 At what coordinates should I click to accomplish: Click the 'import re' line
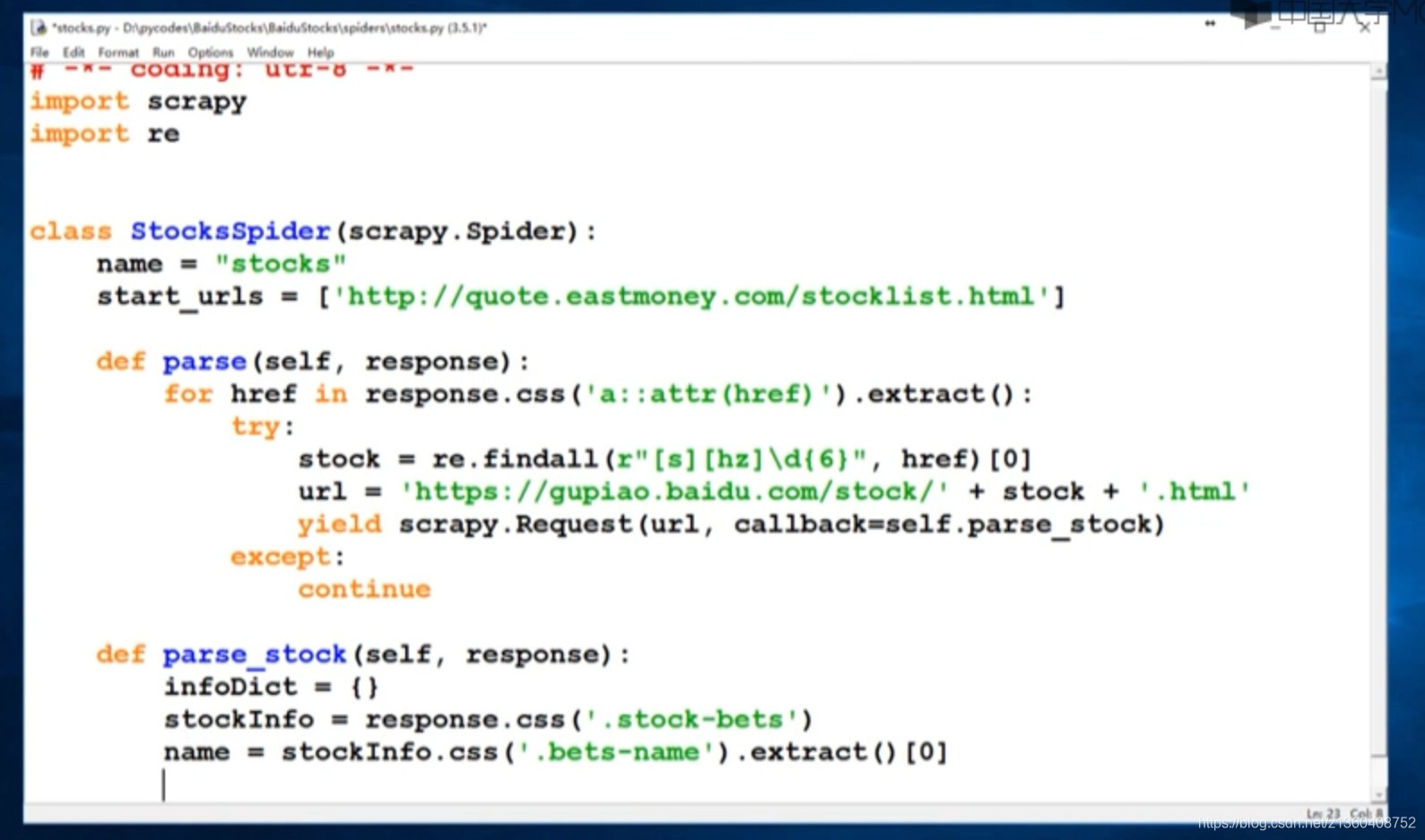point(105,134)
